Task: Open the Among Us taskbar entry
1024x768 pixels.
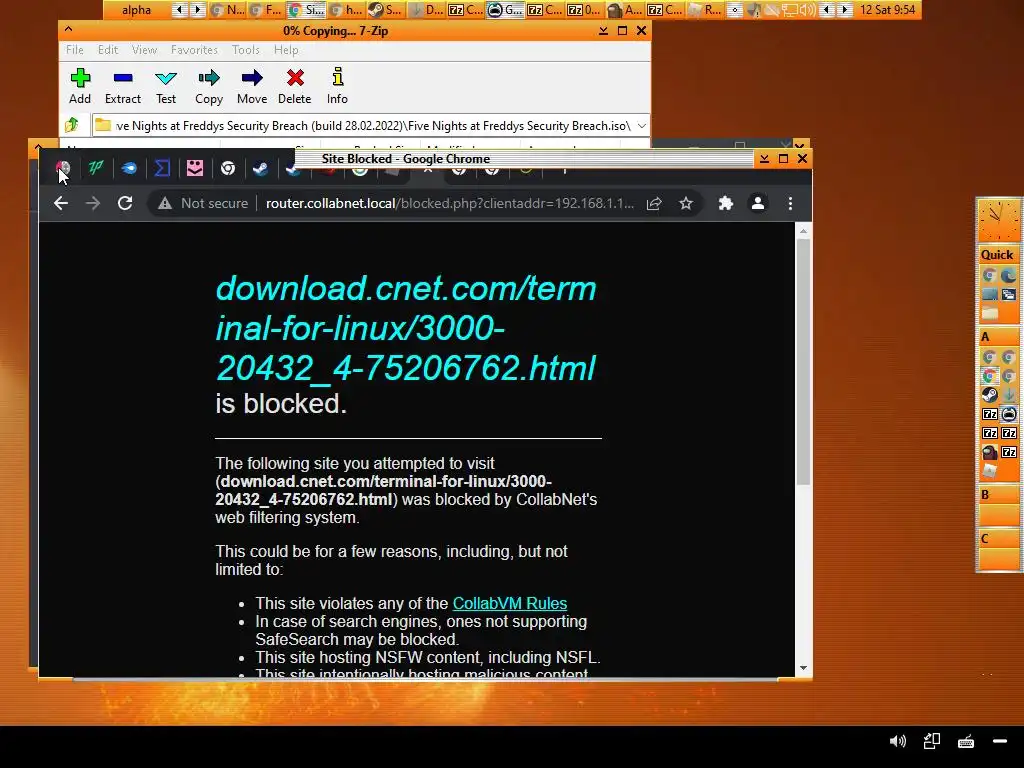Action: point(624,10)
